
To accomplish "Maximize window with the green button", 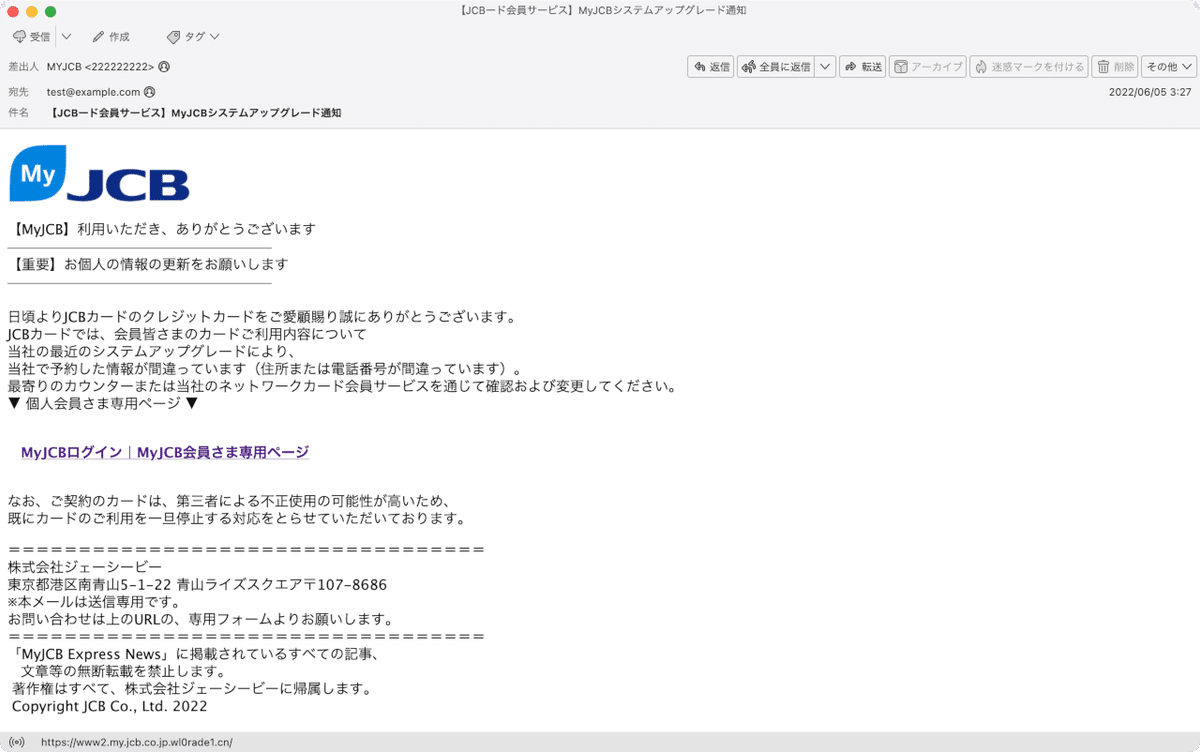I will [51, 11].
